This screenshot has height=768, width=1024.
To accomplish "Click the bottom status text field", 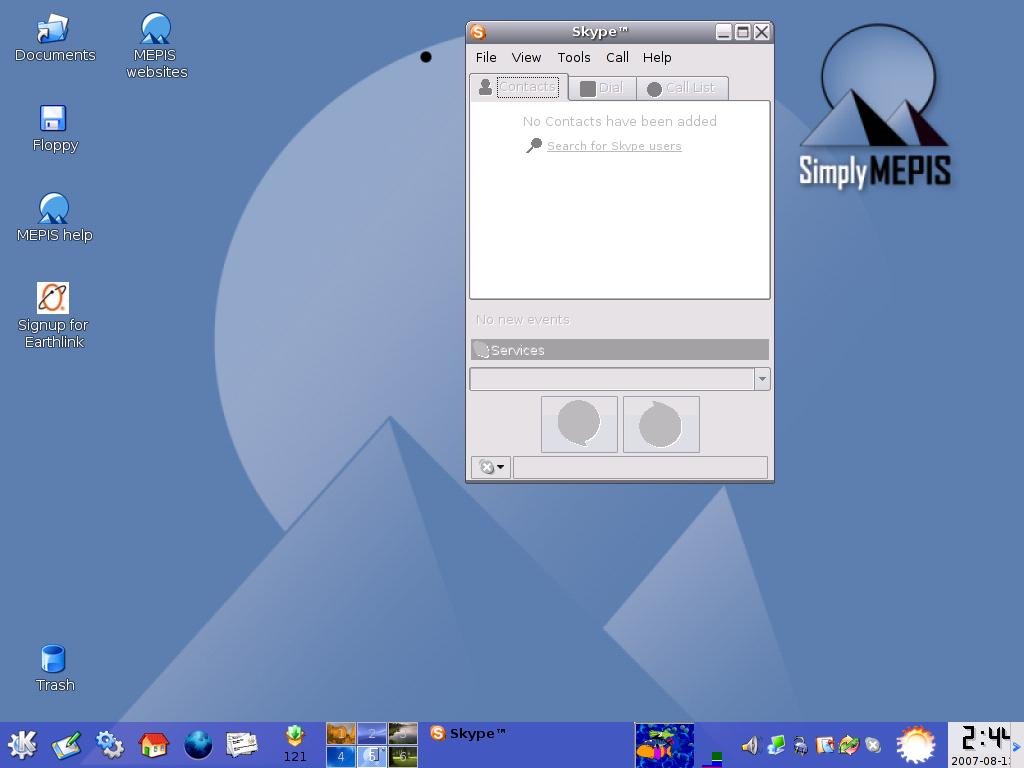I will [x=640, y=467].
